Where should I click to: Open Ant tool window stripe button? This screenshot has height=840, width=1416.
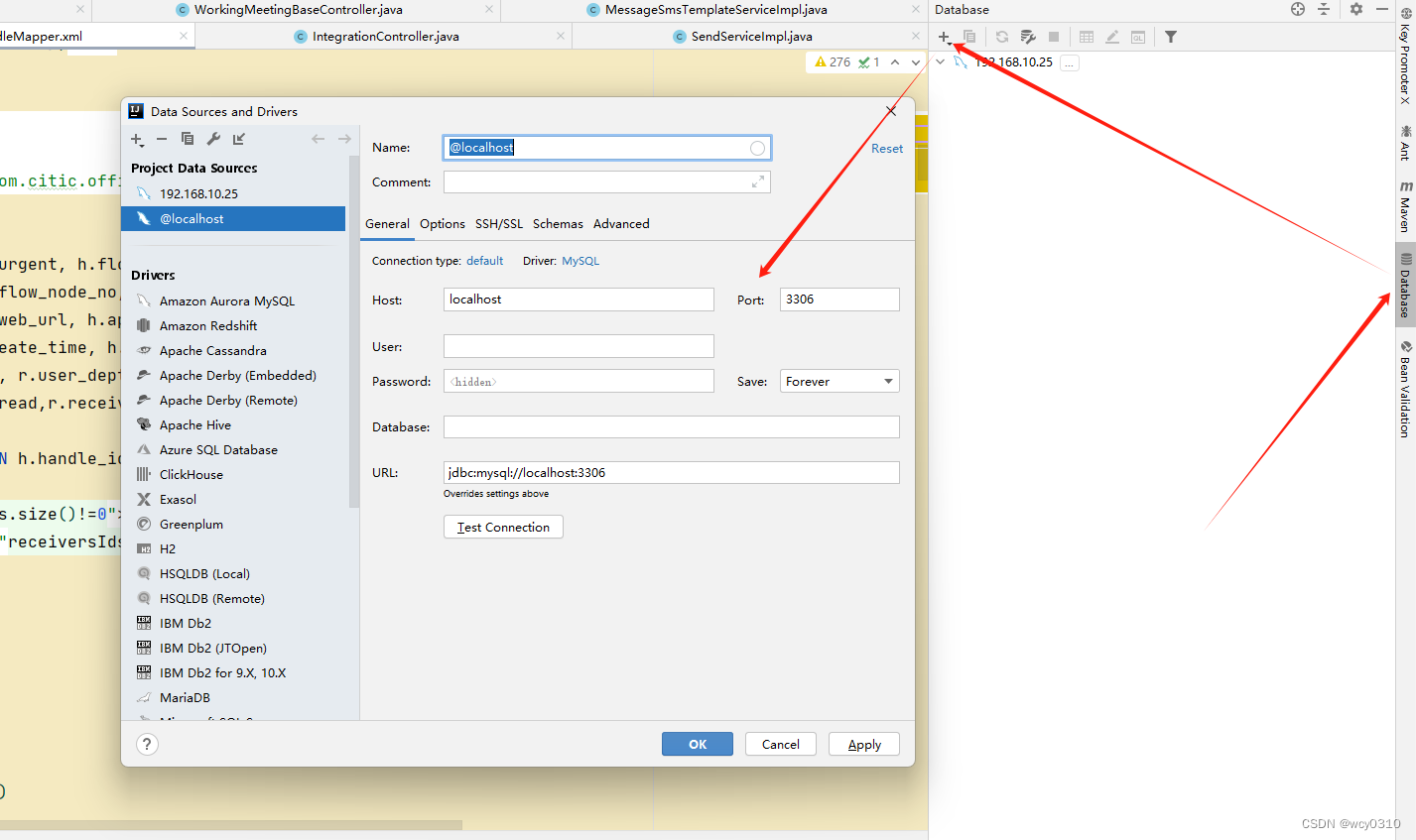(x=1405, y=143)
